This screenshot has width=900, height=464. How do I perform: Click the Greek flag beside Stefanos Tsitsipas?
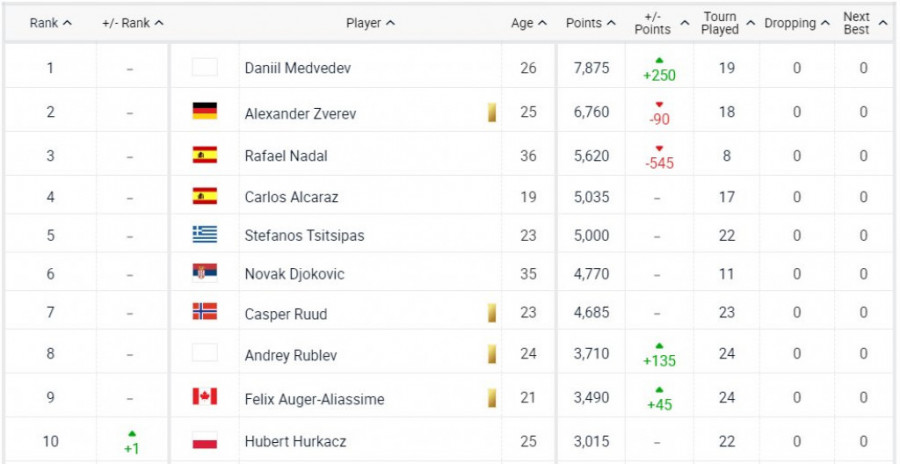pos(205,235)
